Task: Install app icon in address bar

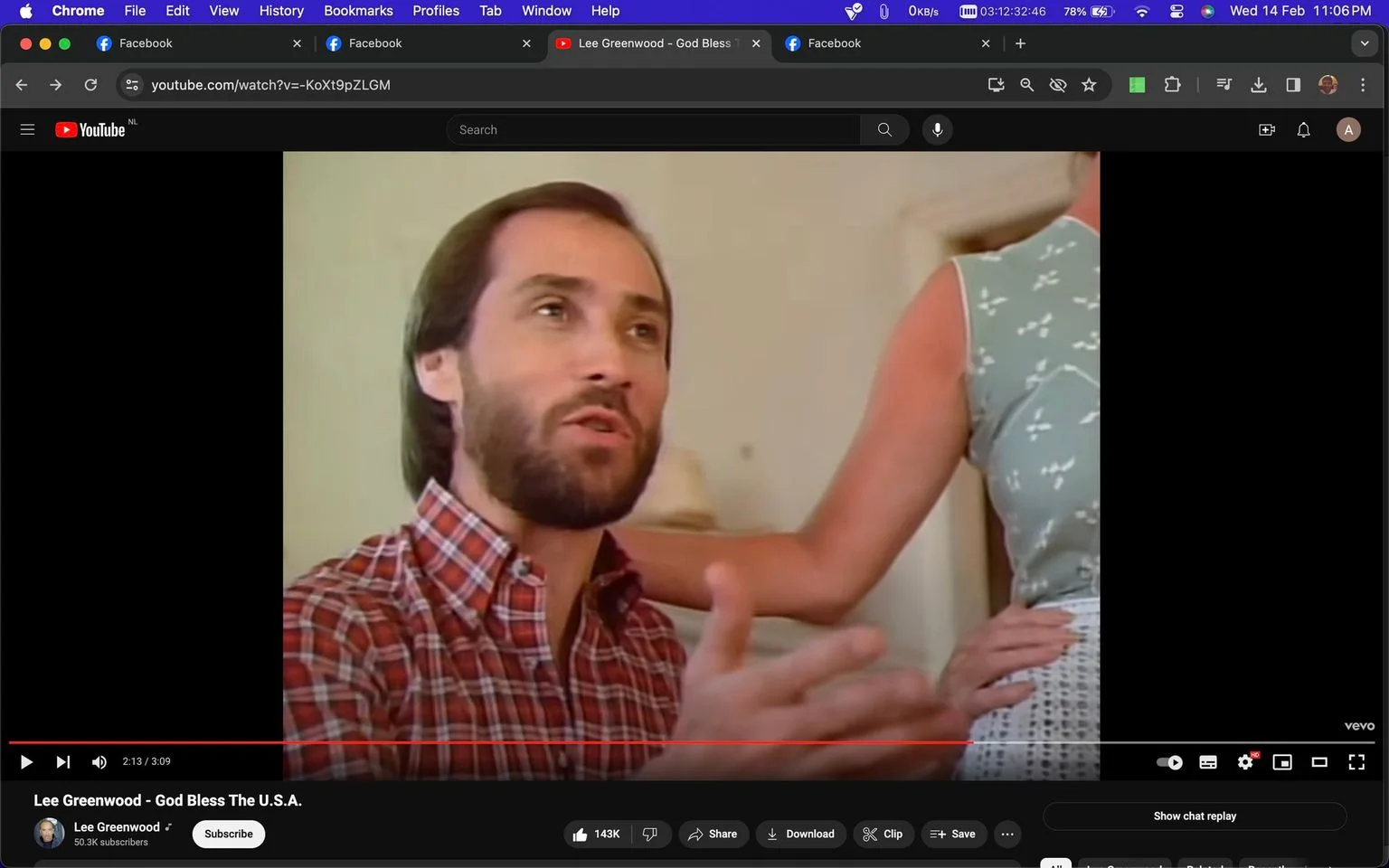Action: pos(996,84)
